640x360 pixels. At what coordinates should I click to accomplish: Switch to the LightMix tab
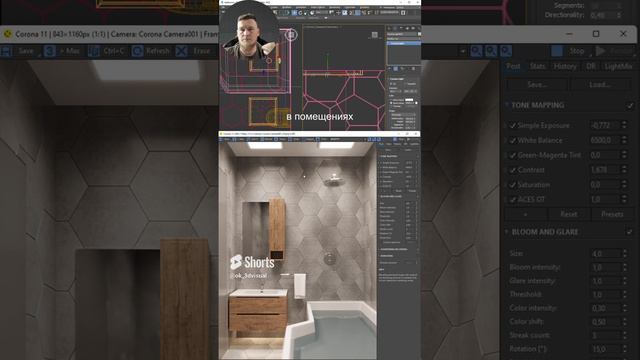[x=618, y=66]
